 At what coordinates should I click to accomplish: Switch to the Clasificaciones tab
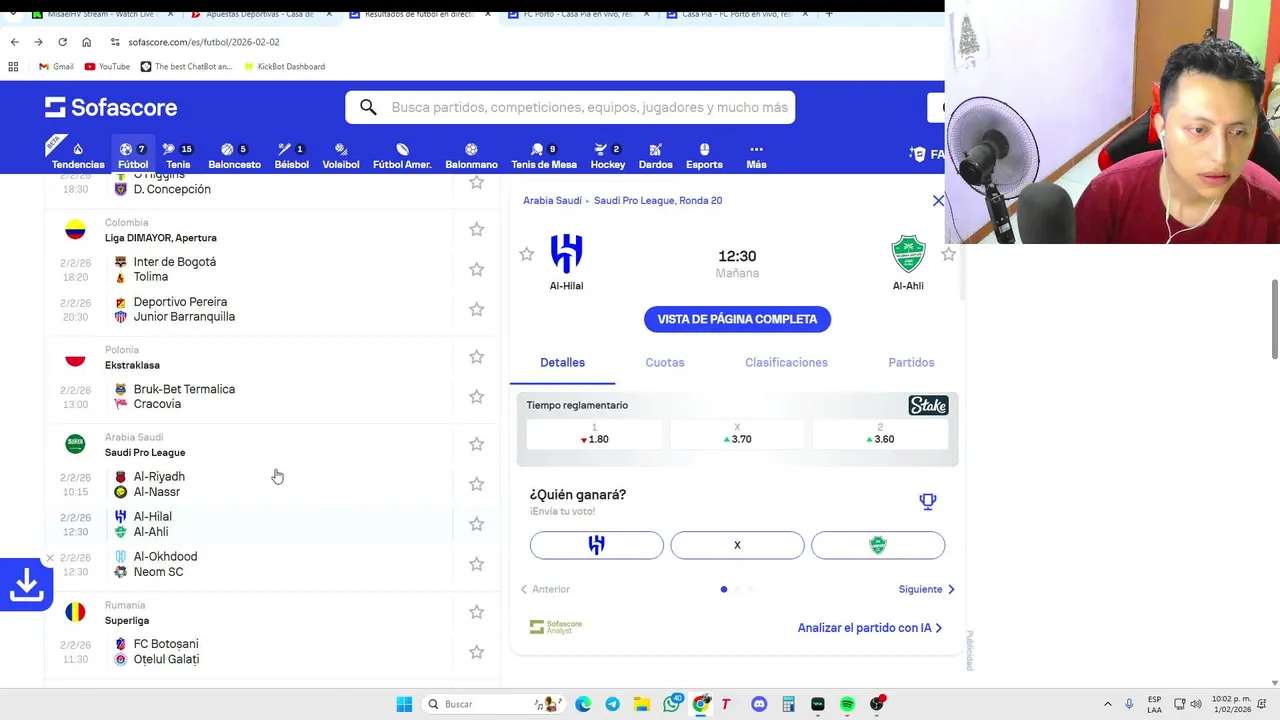pos(786,362)
